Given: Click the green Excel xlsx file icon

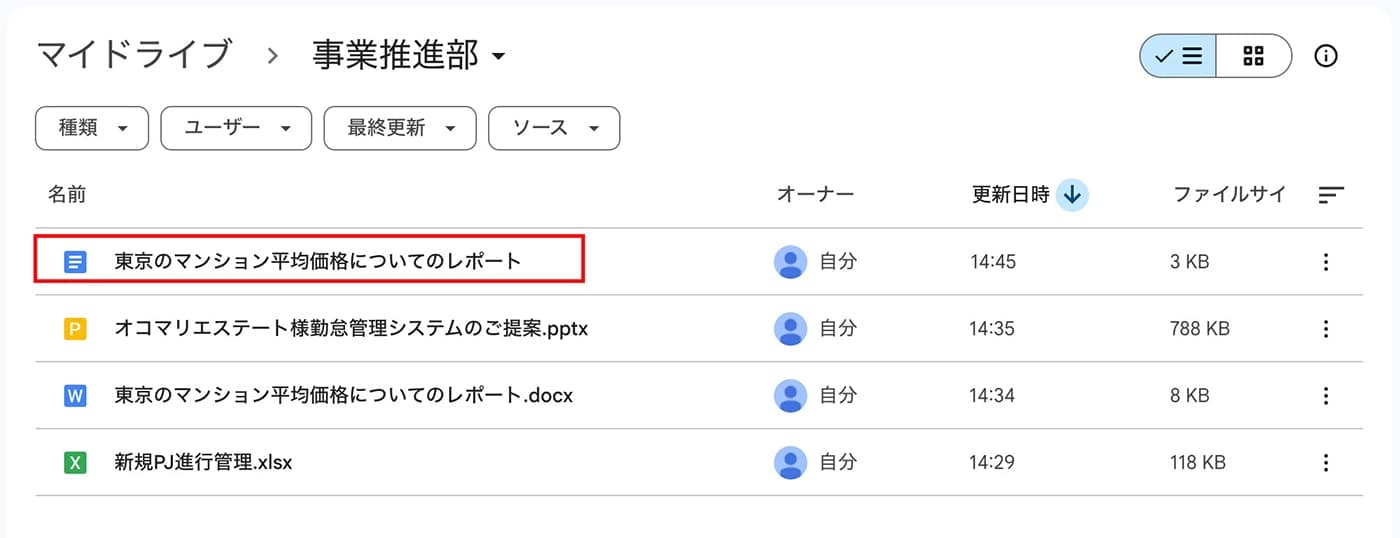Looking at the screenshot, I should point(75,462).
